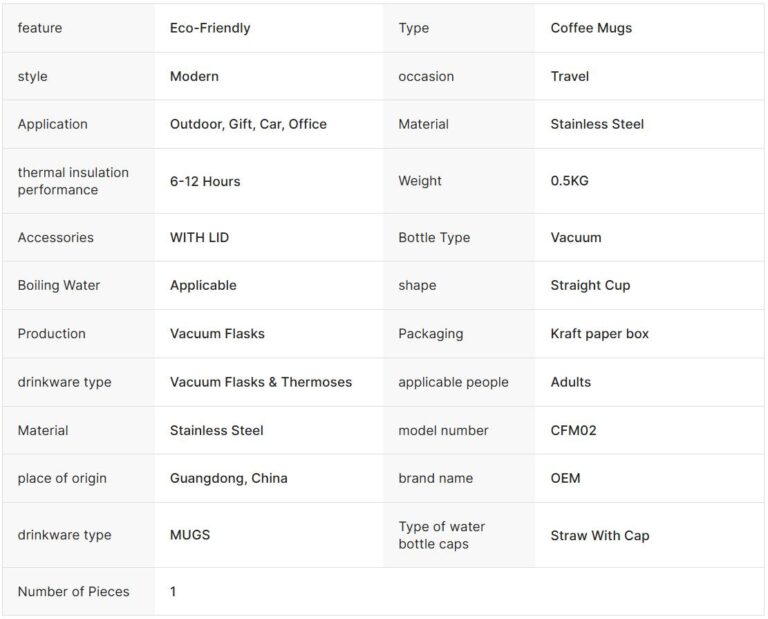Click the "Vacuum" bottle type value
Viewport: 768px width, 619px height.
(576, 237)
